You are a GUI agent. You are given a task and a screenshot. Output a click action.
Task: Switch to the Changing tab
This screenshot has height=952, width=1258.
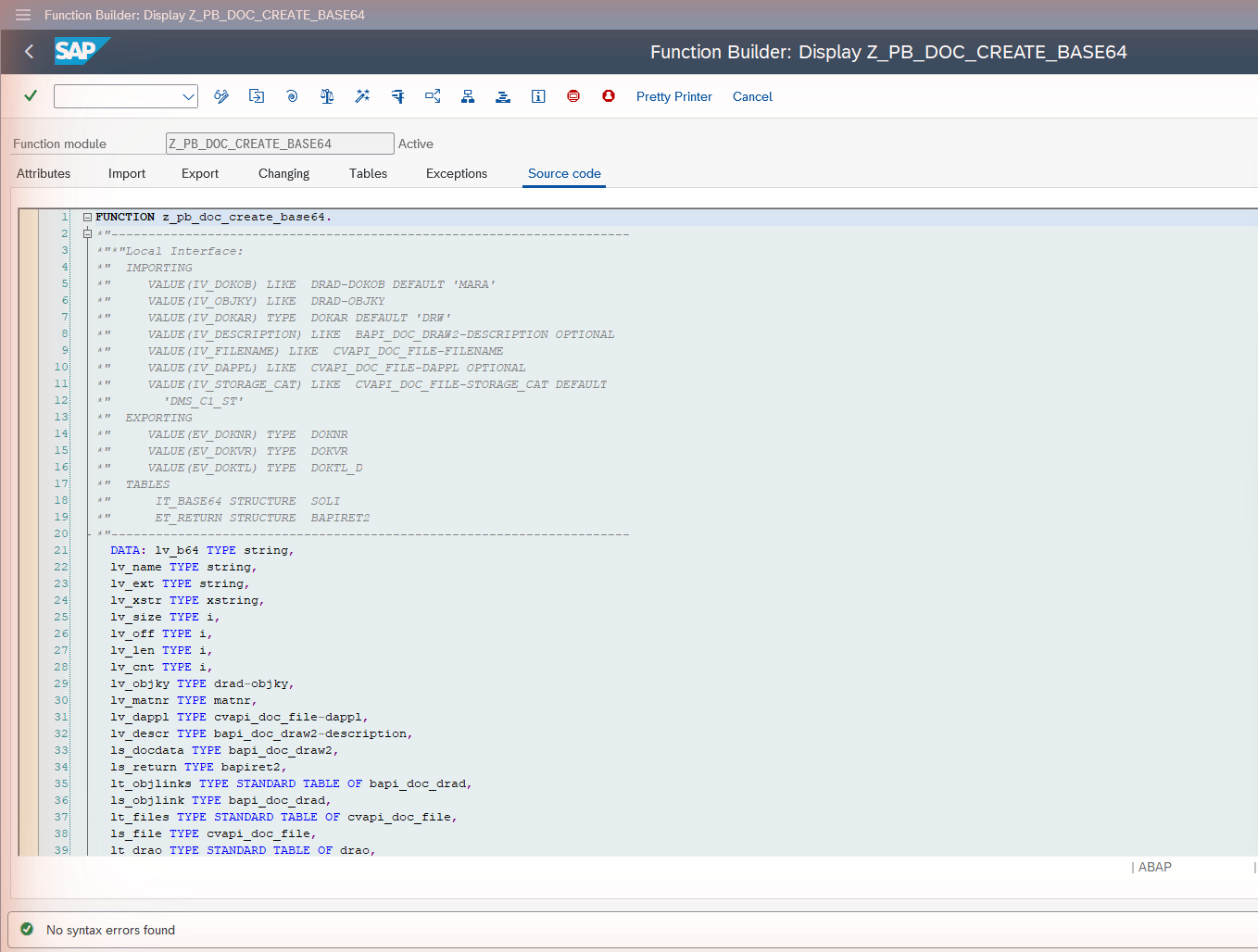click(283, 173)
